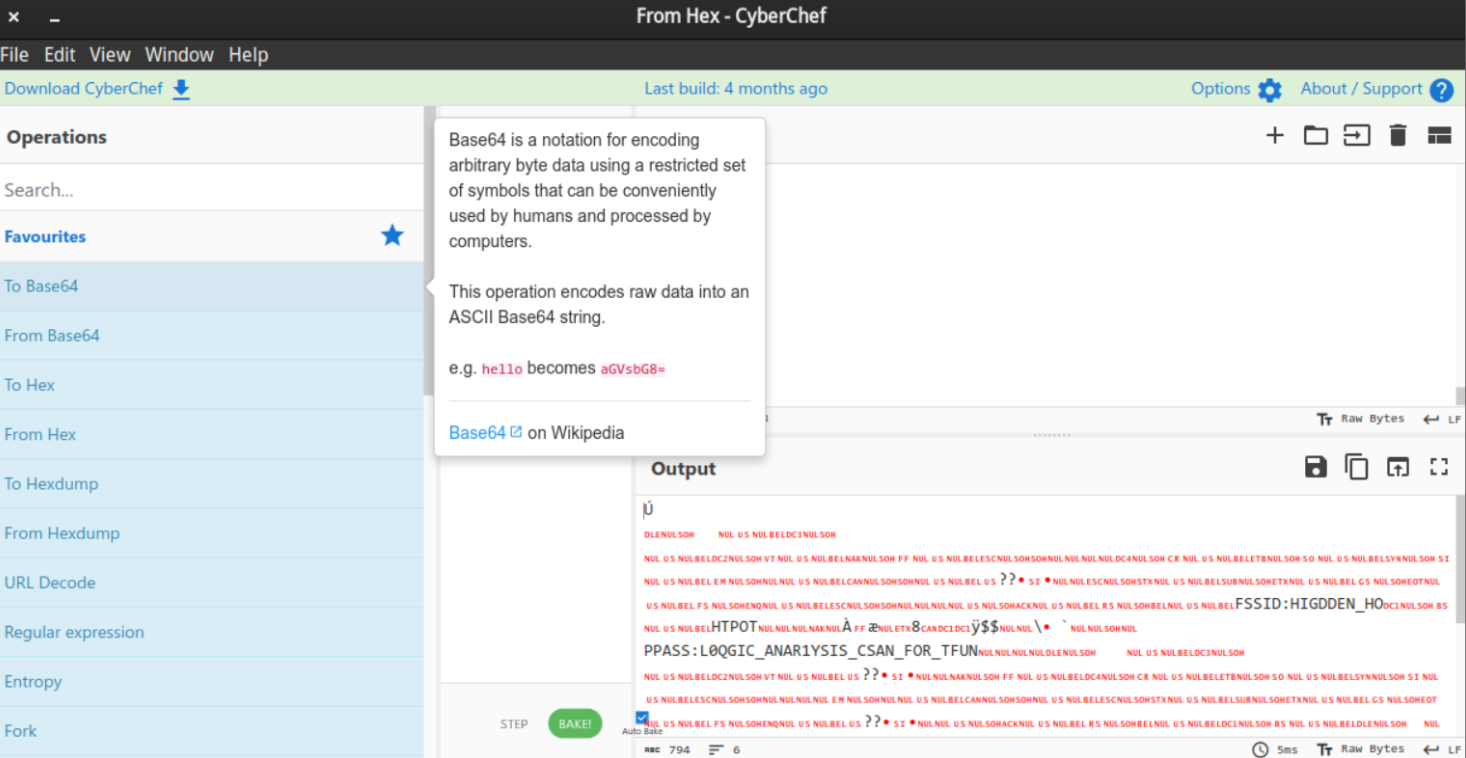The height and width of the screenshot is (758, 1466).
Task: Click the operations Search field
Action: pyautogui.click(x=212, y=189)
